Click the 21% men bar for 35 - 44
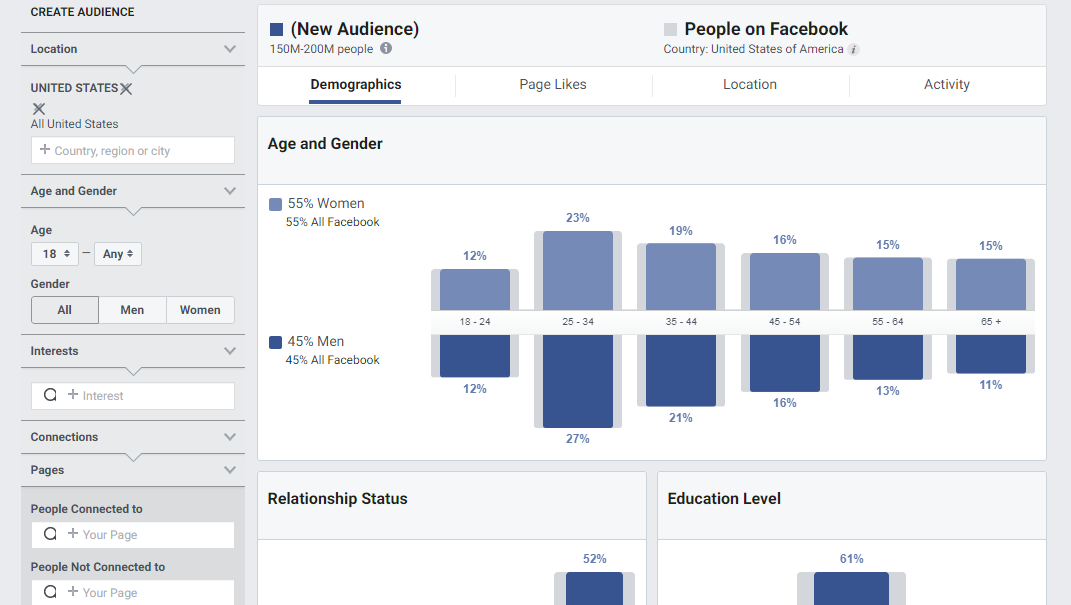Viewport: 1071px width, 605px height. tap(681, 371)
